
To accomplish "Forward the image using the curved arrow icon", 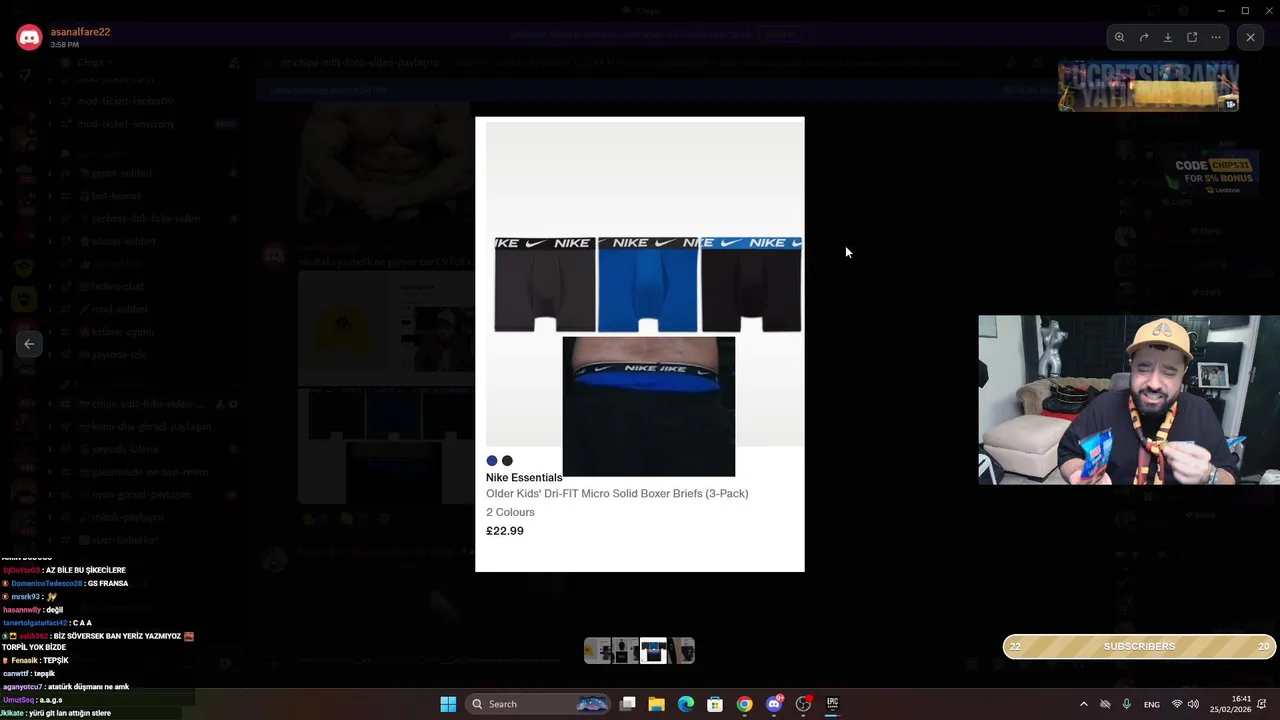I will (1144, 37).
